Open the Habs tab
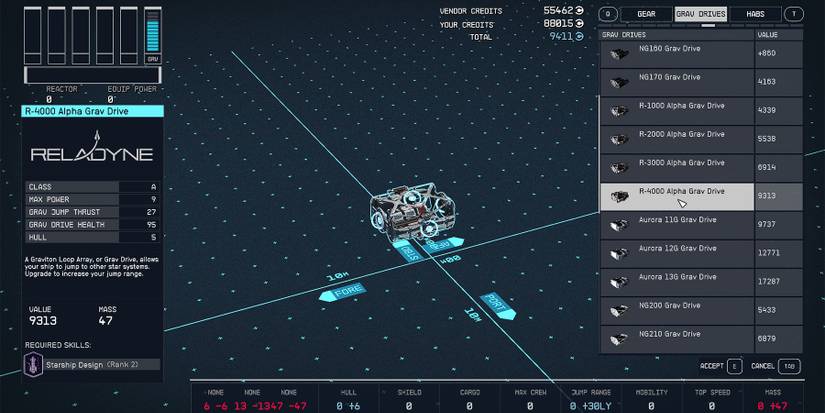Screen dimensions: 825x413 755,14
